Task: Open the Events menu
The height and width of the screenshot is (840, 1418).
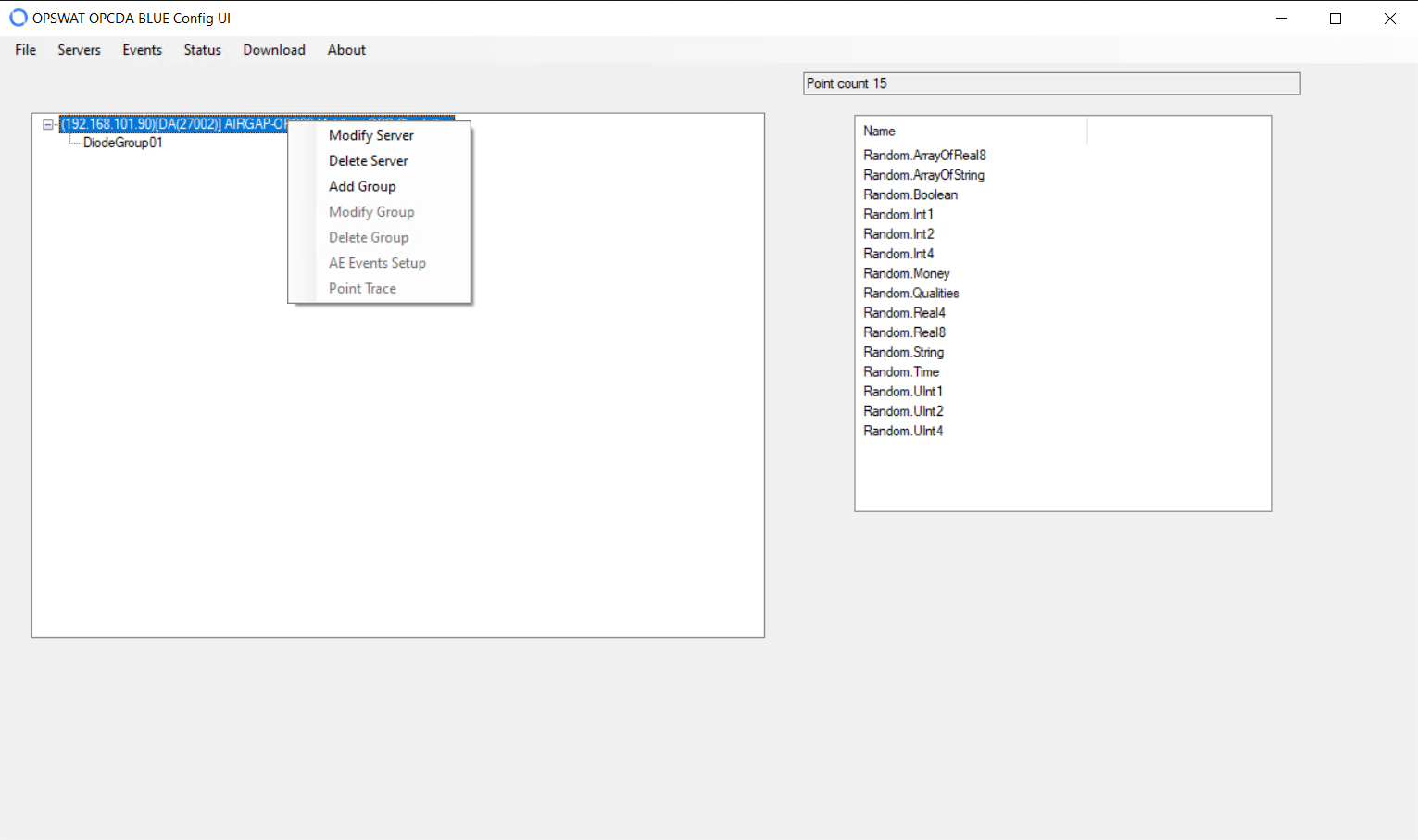Action: pyautogui.click(x=143, y=50)
